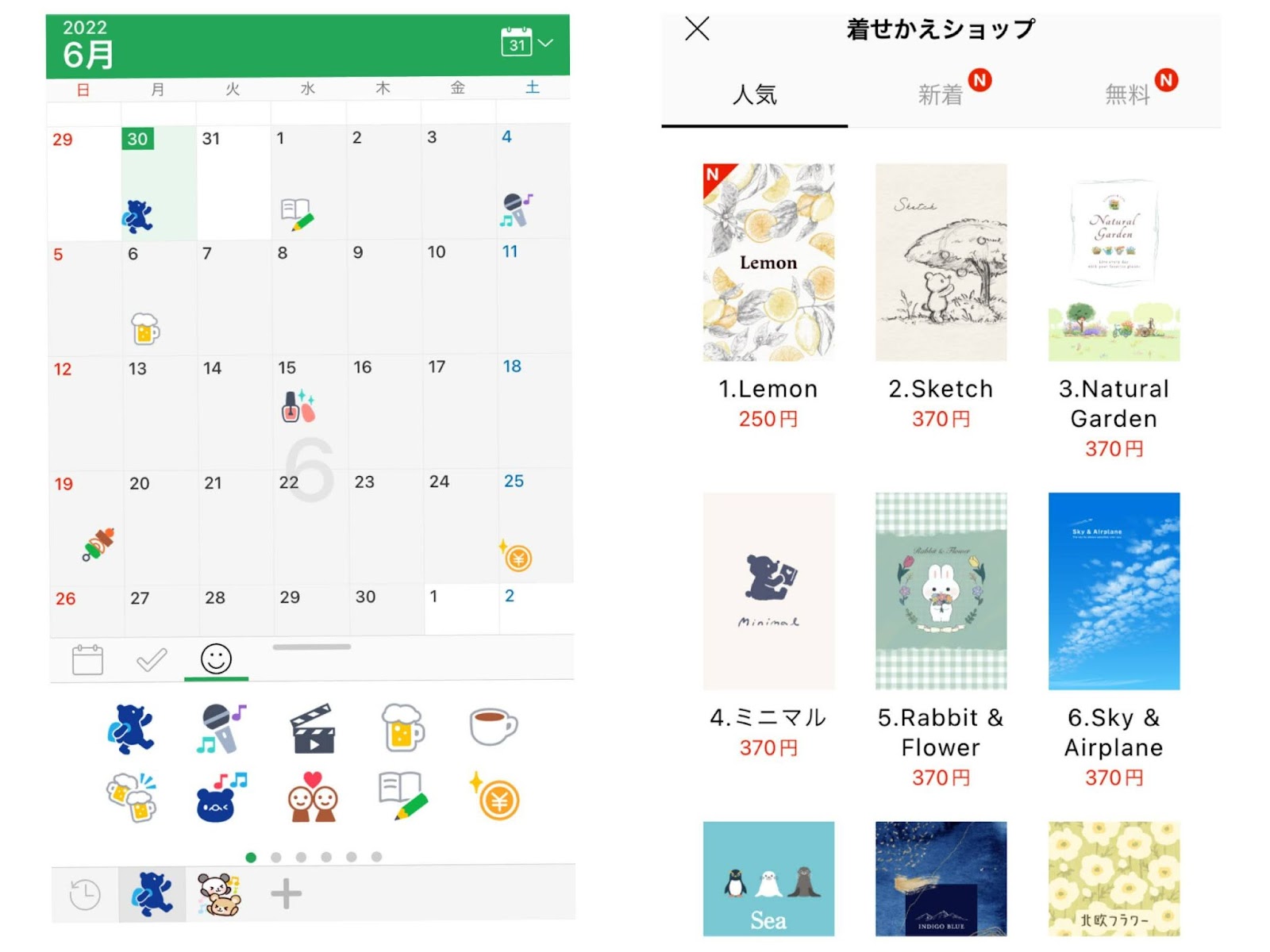Choose the microphone karaoke stamp in palette
1270x952 pixels.
[221, 728]
